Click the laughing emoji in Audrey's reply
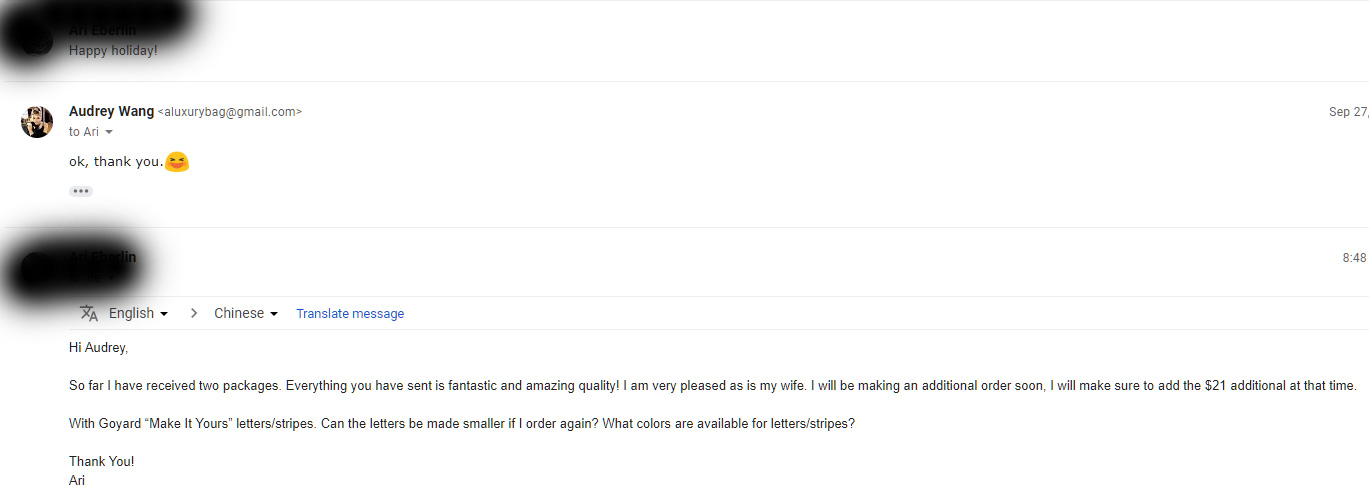The height and width of the screenshot is (498, 1369). point(177,161)
